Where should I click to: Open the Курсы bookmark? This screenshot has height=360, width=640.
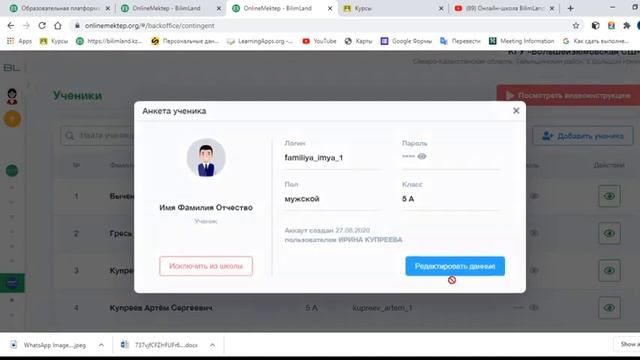54,41
